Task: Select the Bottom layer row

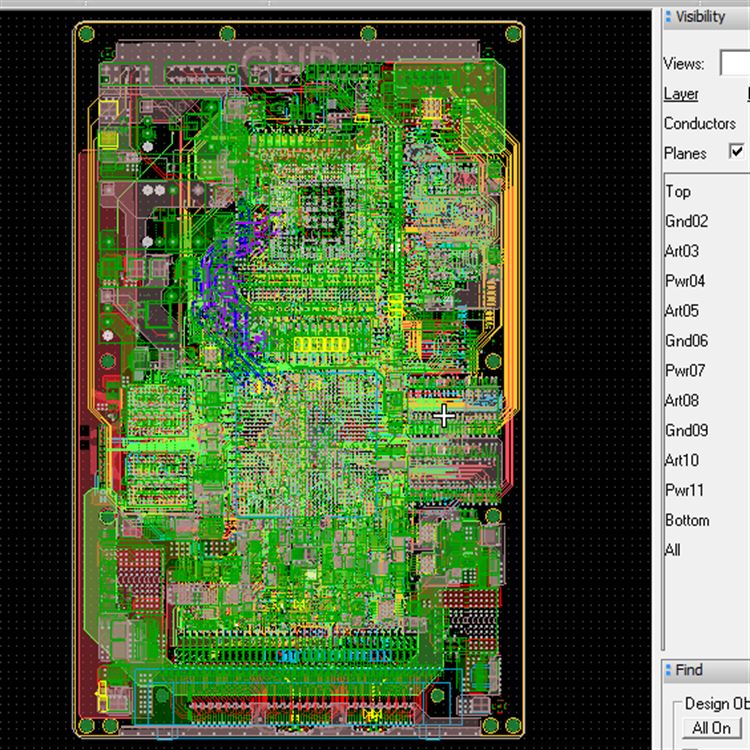Action: click(687, 521)
